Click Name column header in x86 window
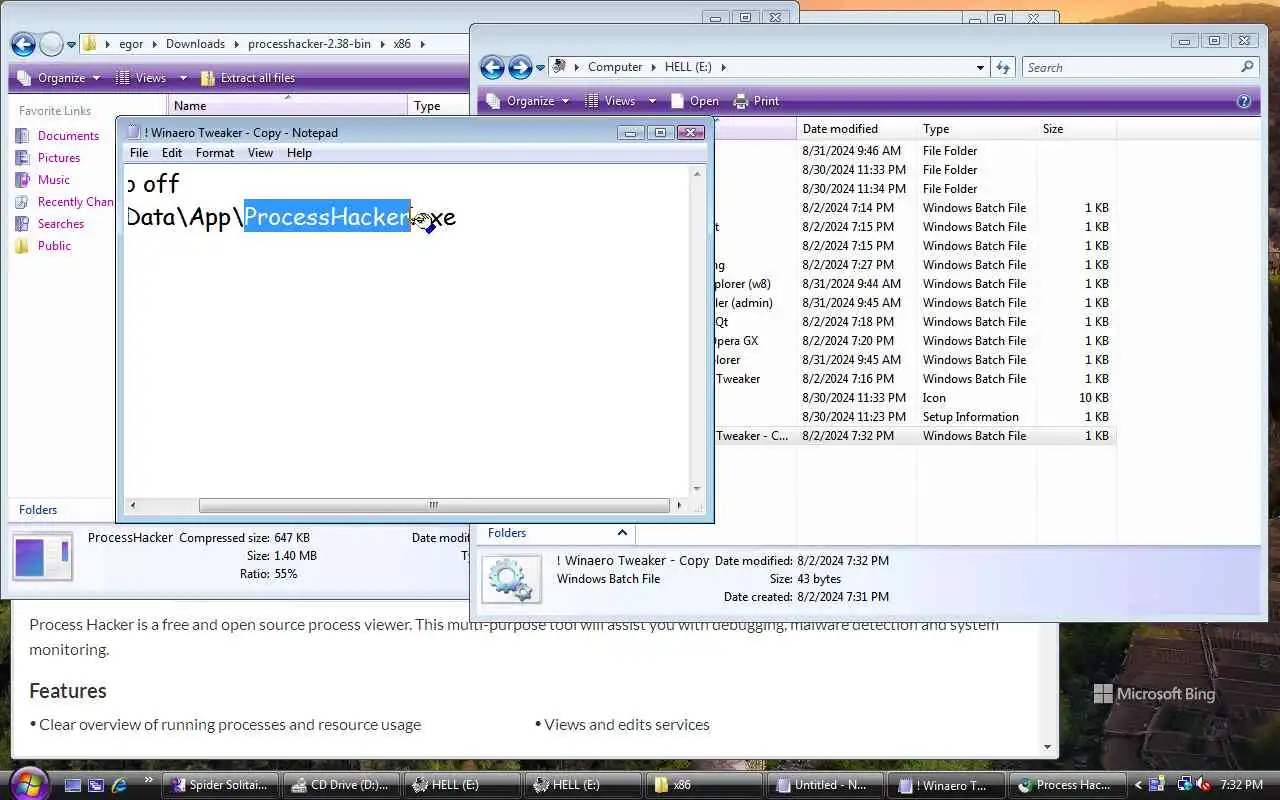 pos(288,106)
